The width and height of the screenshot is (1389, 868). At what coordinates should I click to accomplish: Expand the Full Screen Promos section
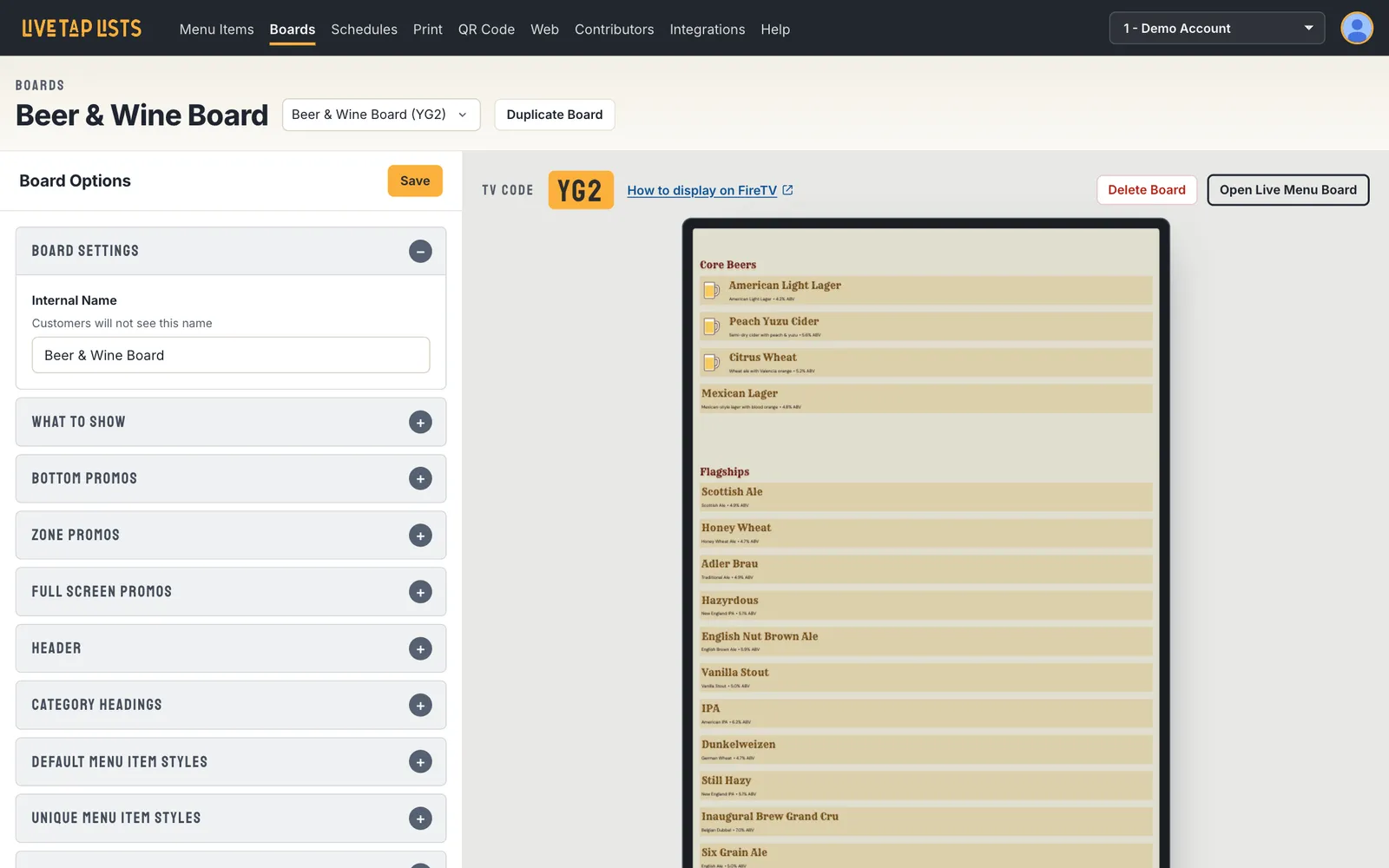[420, 592]
